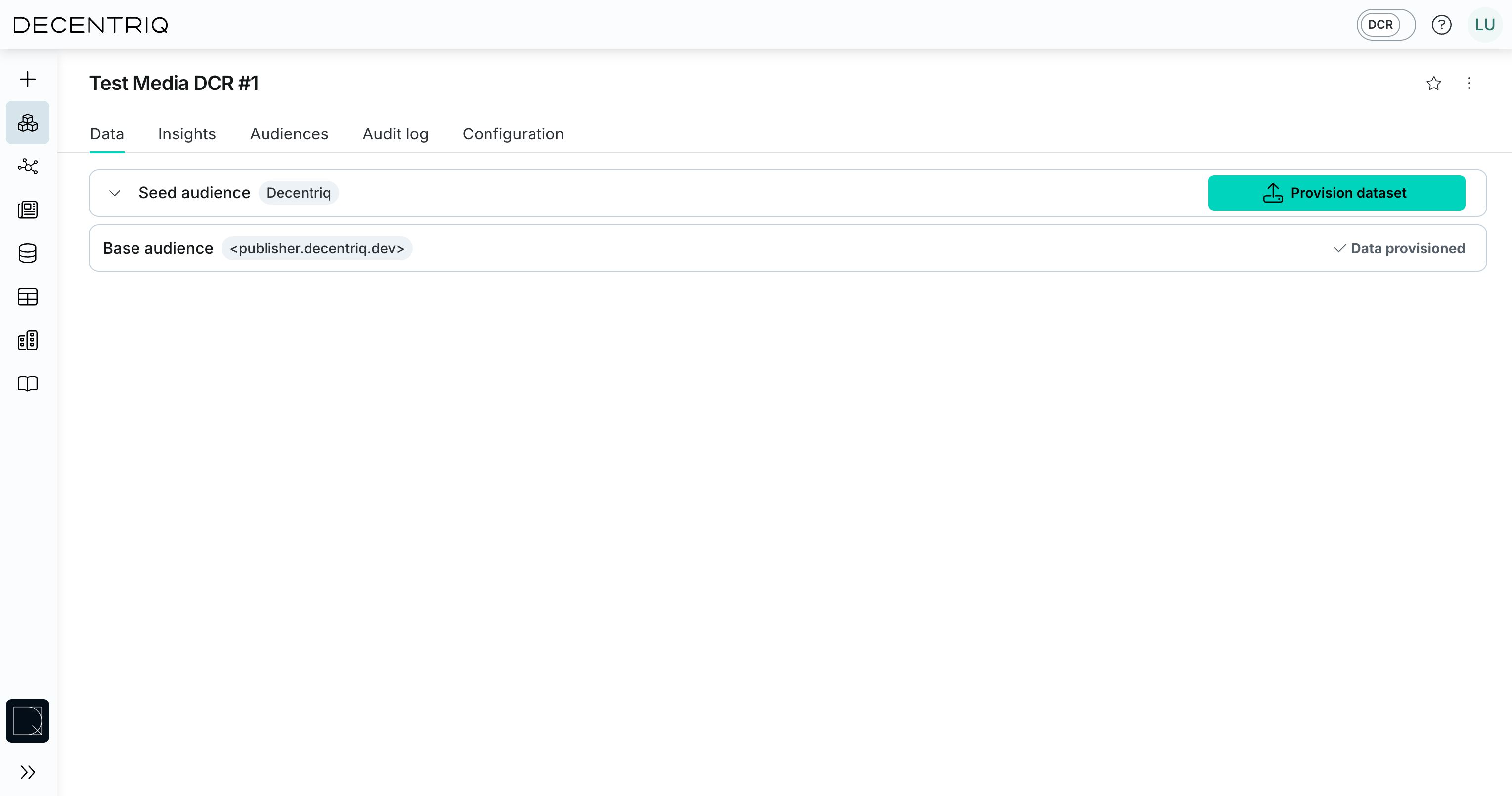Click the help question mark icon
Screen dimensions: 1512x796
click(1441, 25)
